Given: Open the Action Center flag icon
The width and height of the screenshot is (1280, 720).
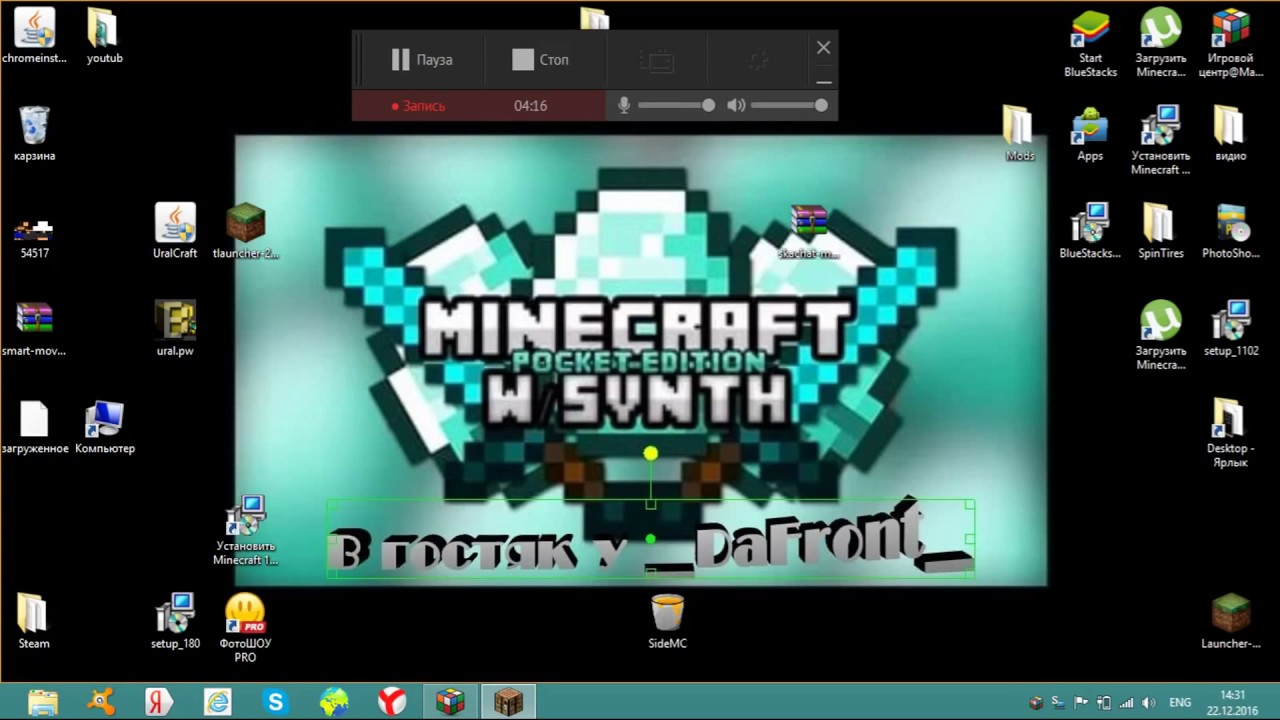Looking at the screenshot, I should tap(1080, 703).
